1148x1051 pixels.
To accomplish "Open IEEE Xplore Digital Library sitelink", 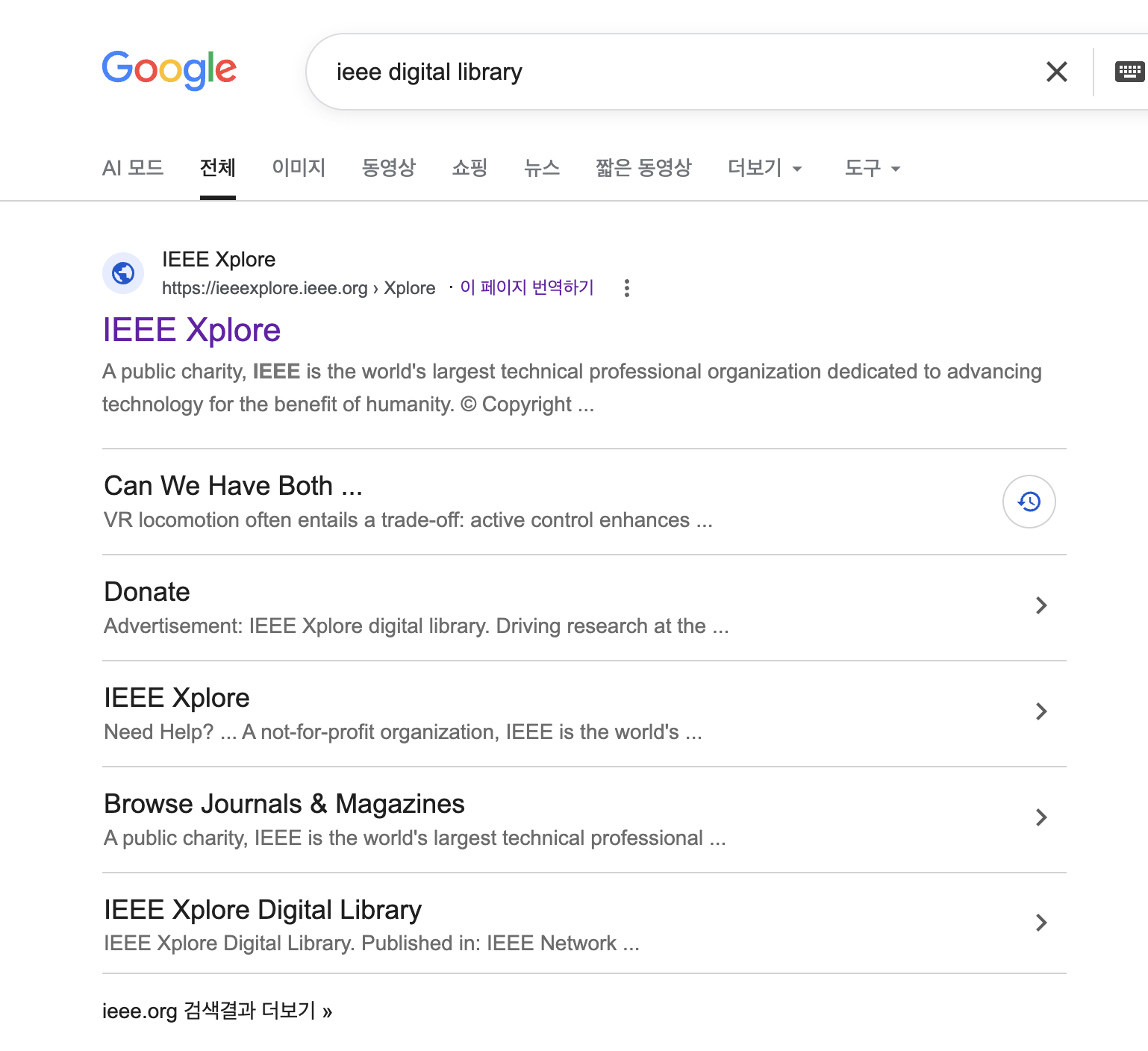I will [x=263, y=910].
